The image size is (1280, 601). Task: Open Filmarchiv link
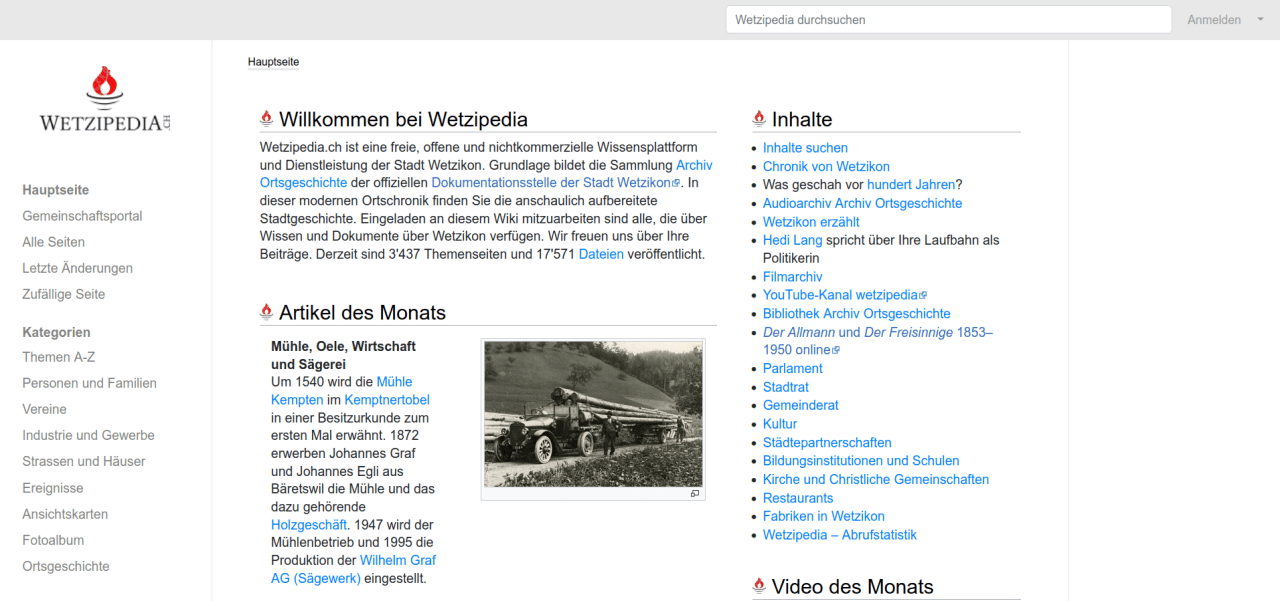[x=793, y=277]
